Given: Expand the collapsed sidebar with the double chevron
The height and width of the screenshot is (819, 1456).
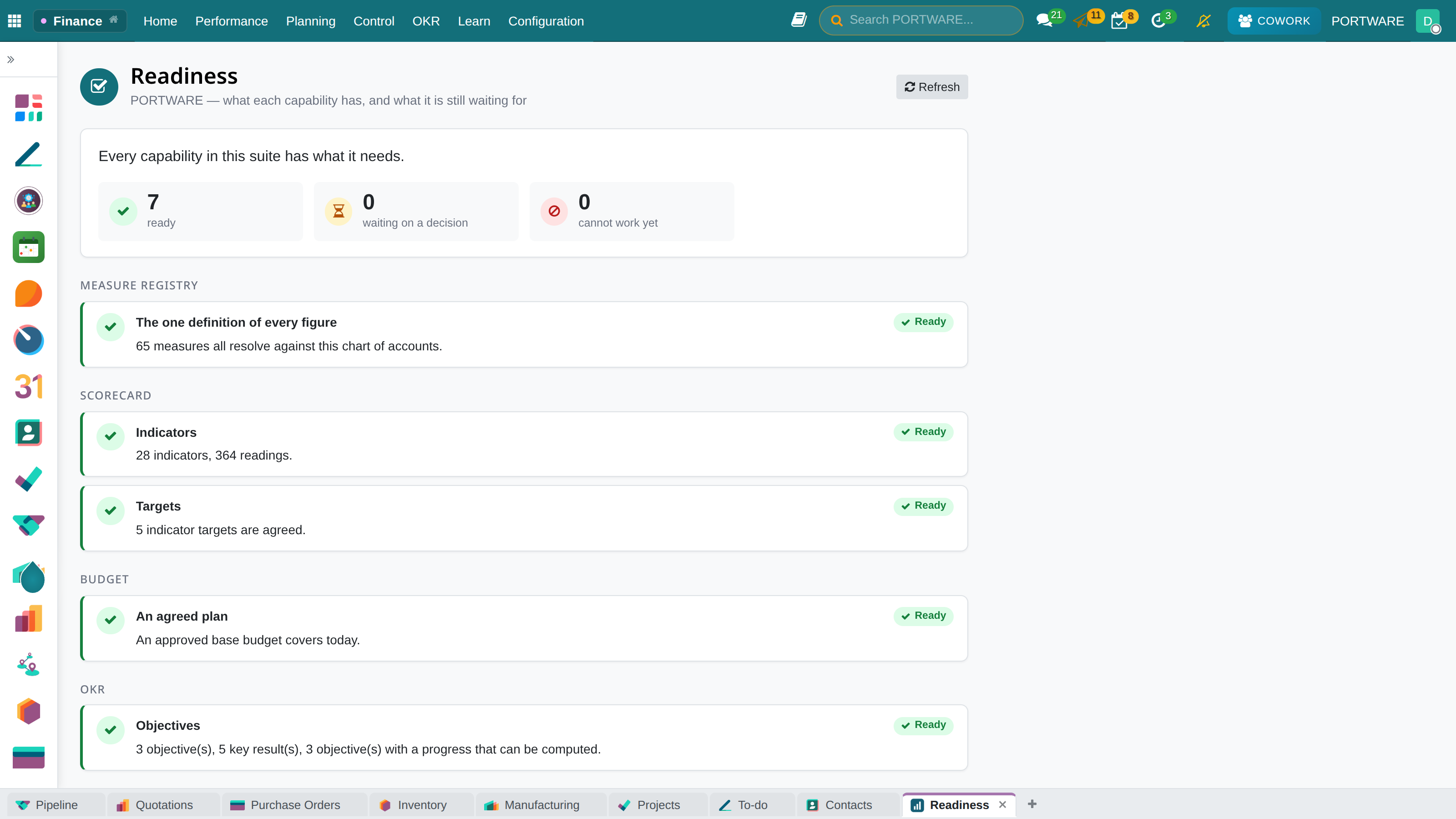Looking at the screenshot, I should click(11, 59).
